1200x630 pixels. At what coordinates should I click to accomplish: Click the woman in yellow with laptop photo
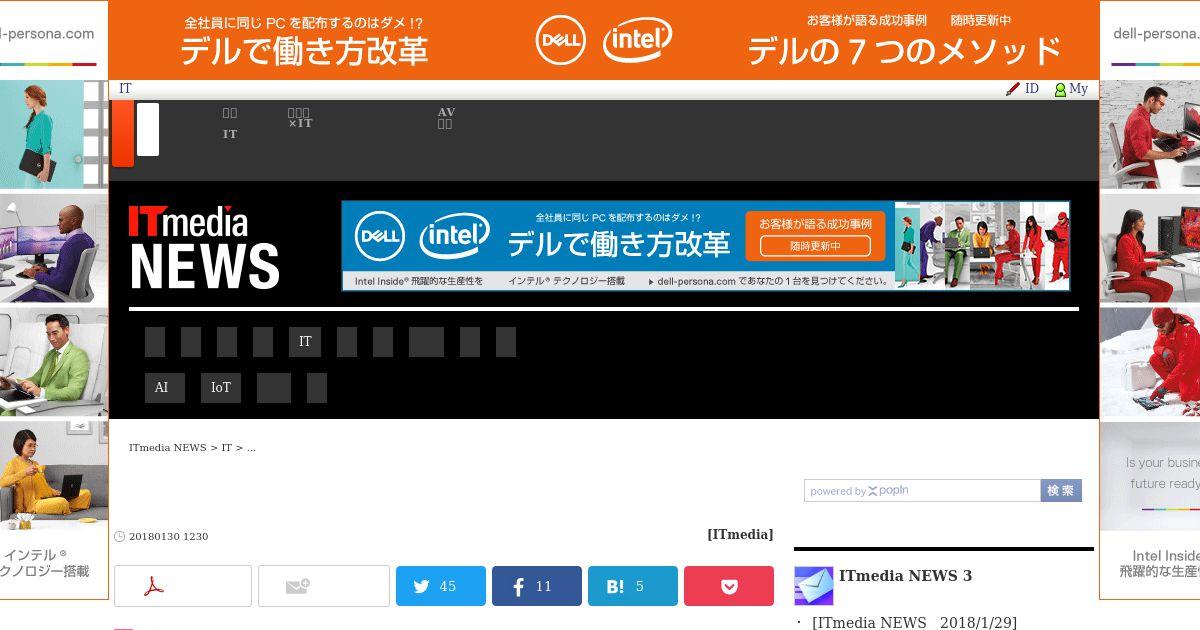click(x=54, y=476)
